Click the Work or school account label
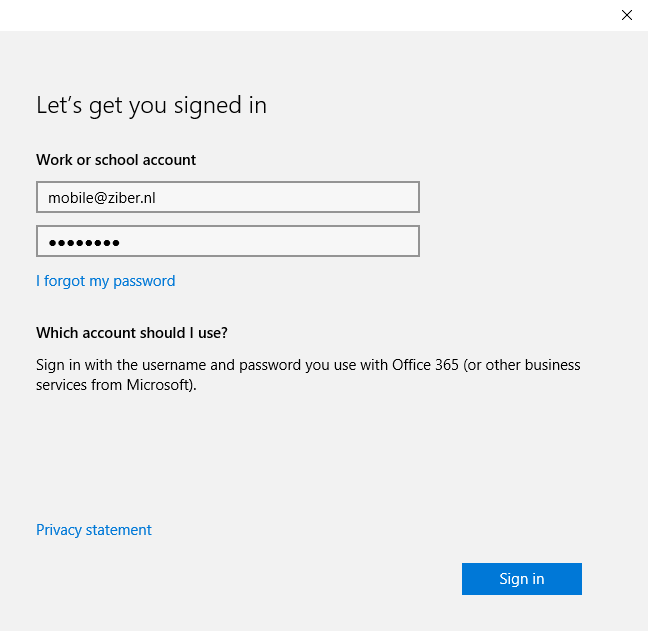 [x=116, y=160]
